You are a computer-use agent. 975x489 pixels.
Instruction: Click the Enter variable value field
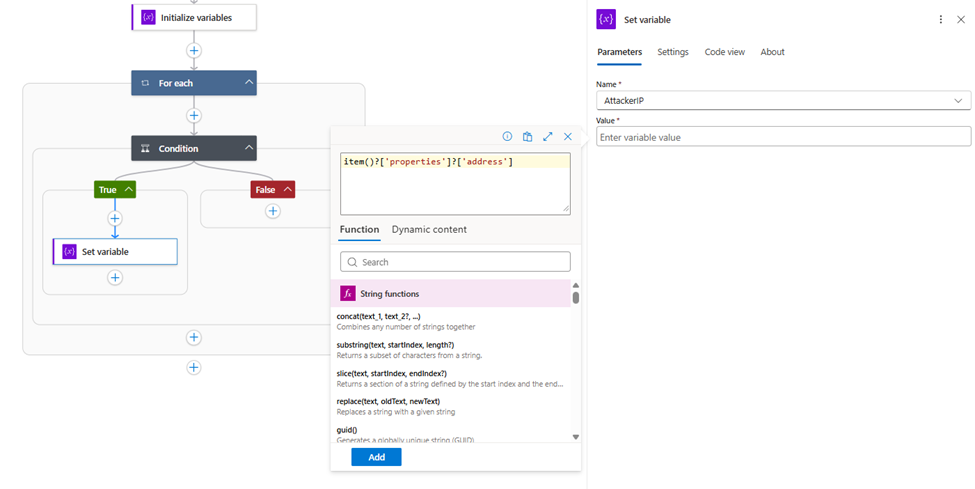point(783,137)
